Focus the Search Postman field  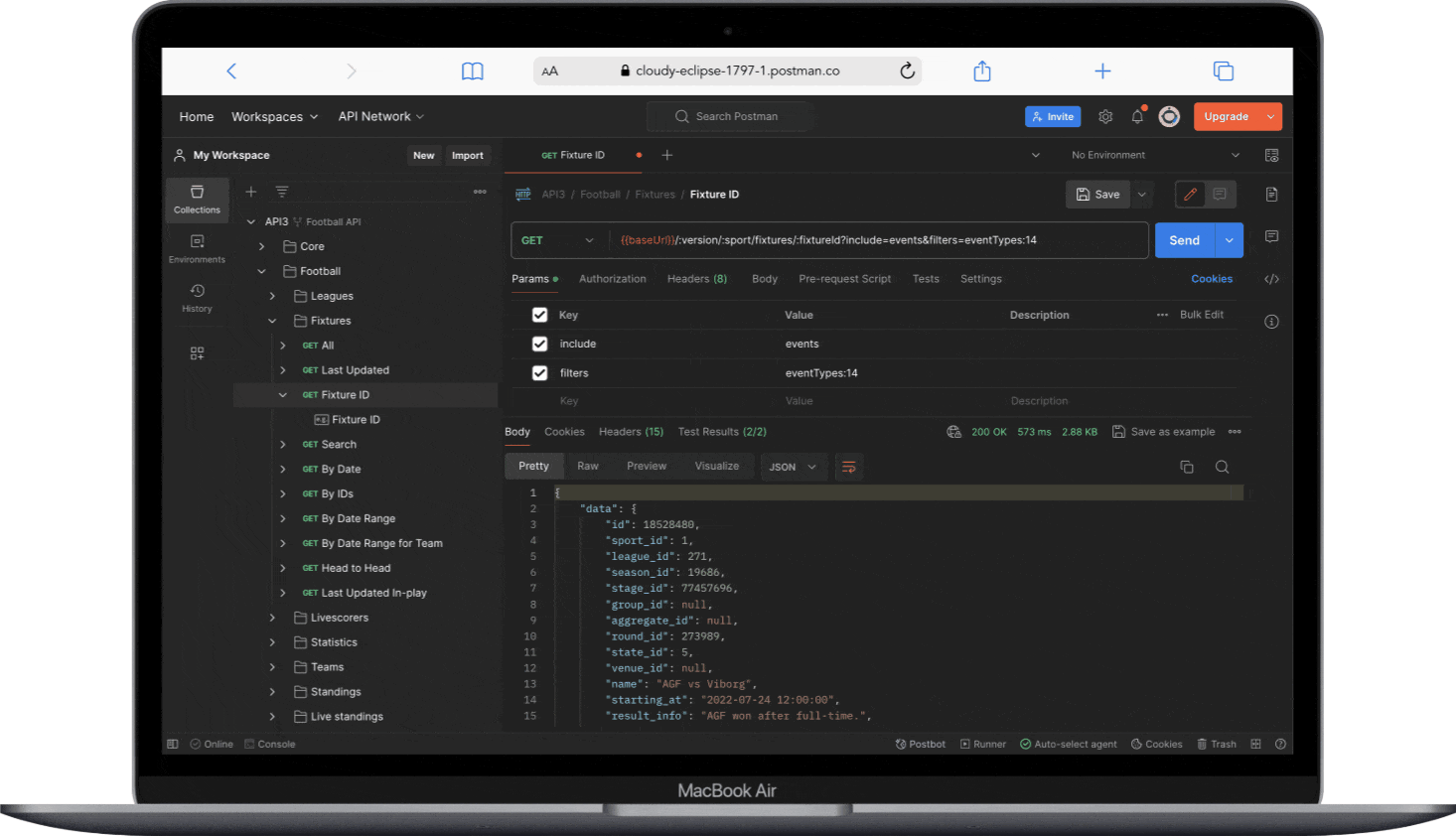[x=730, y=116]
